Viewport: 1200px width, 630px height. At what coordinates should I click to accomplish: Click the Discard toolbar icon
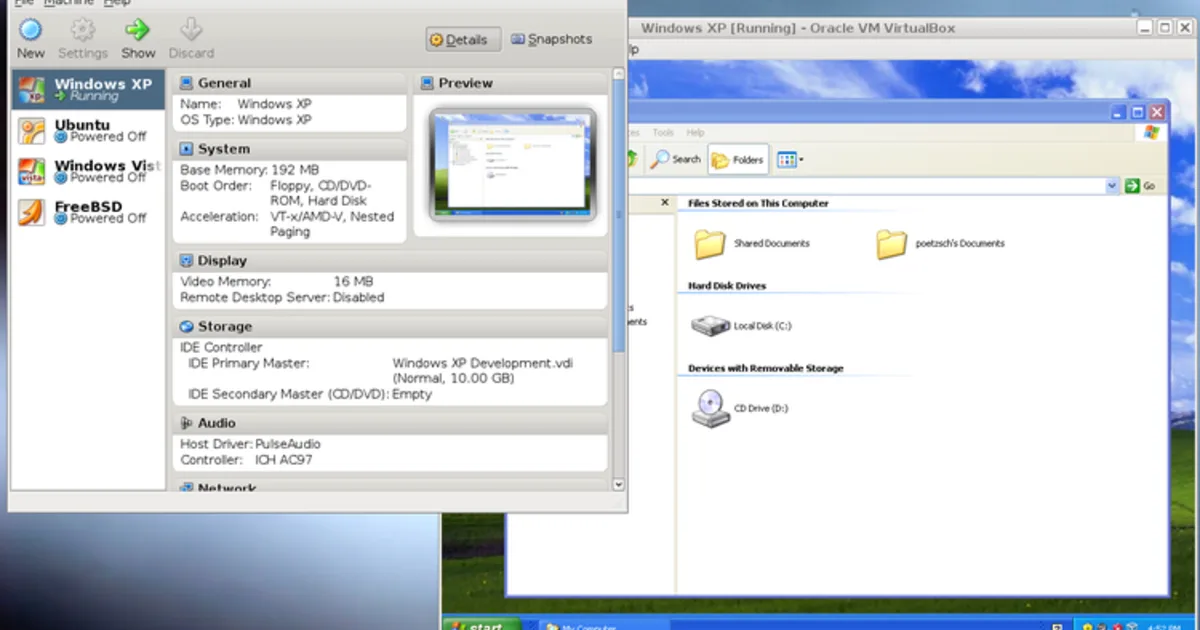click(191, 29)
